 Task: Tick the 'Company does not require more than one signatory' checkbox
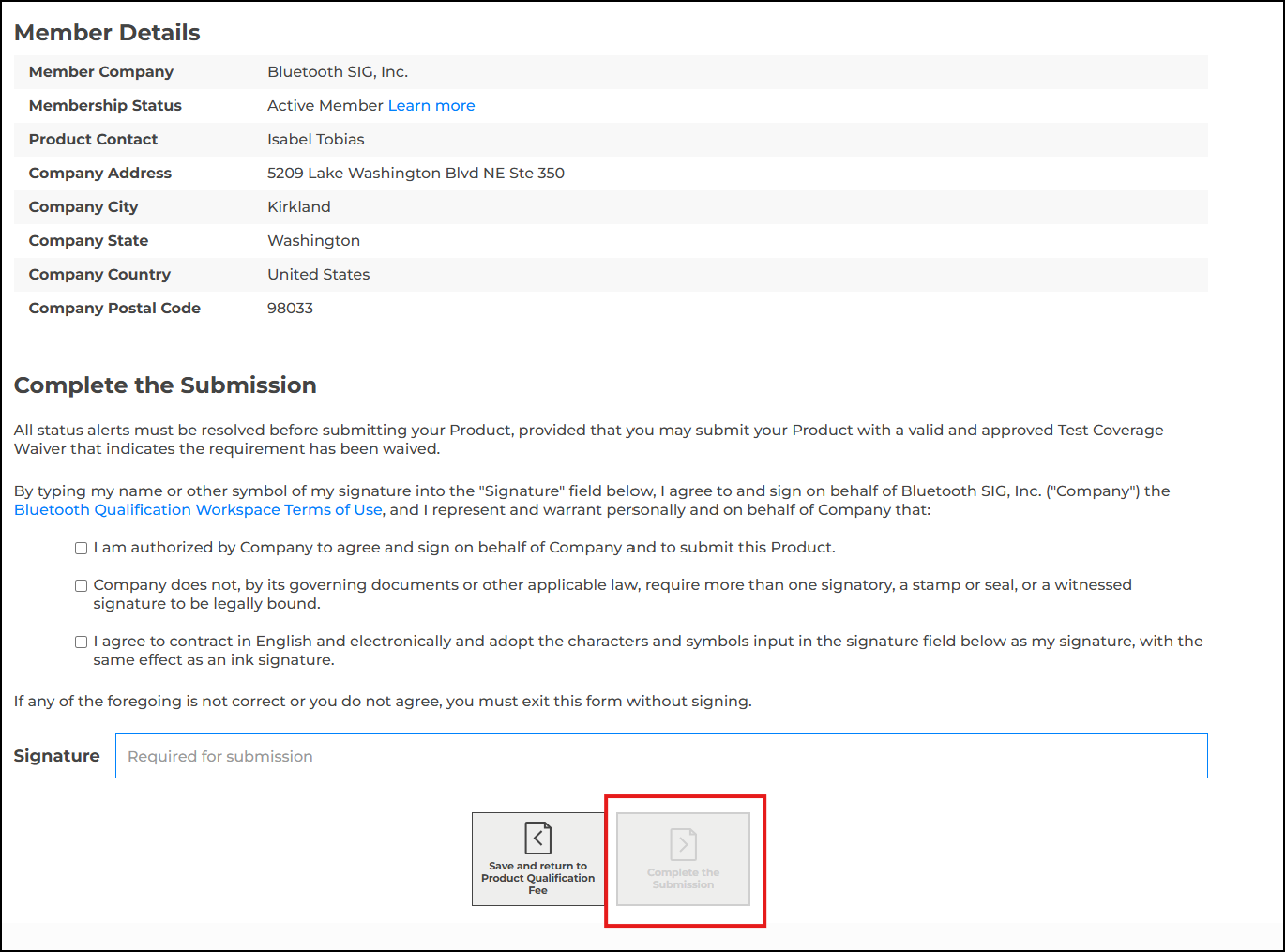click(x=82, y=585)
